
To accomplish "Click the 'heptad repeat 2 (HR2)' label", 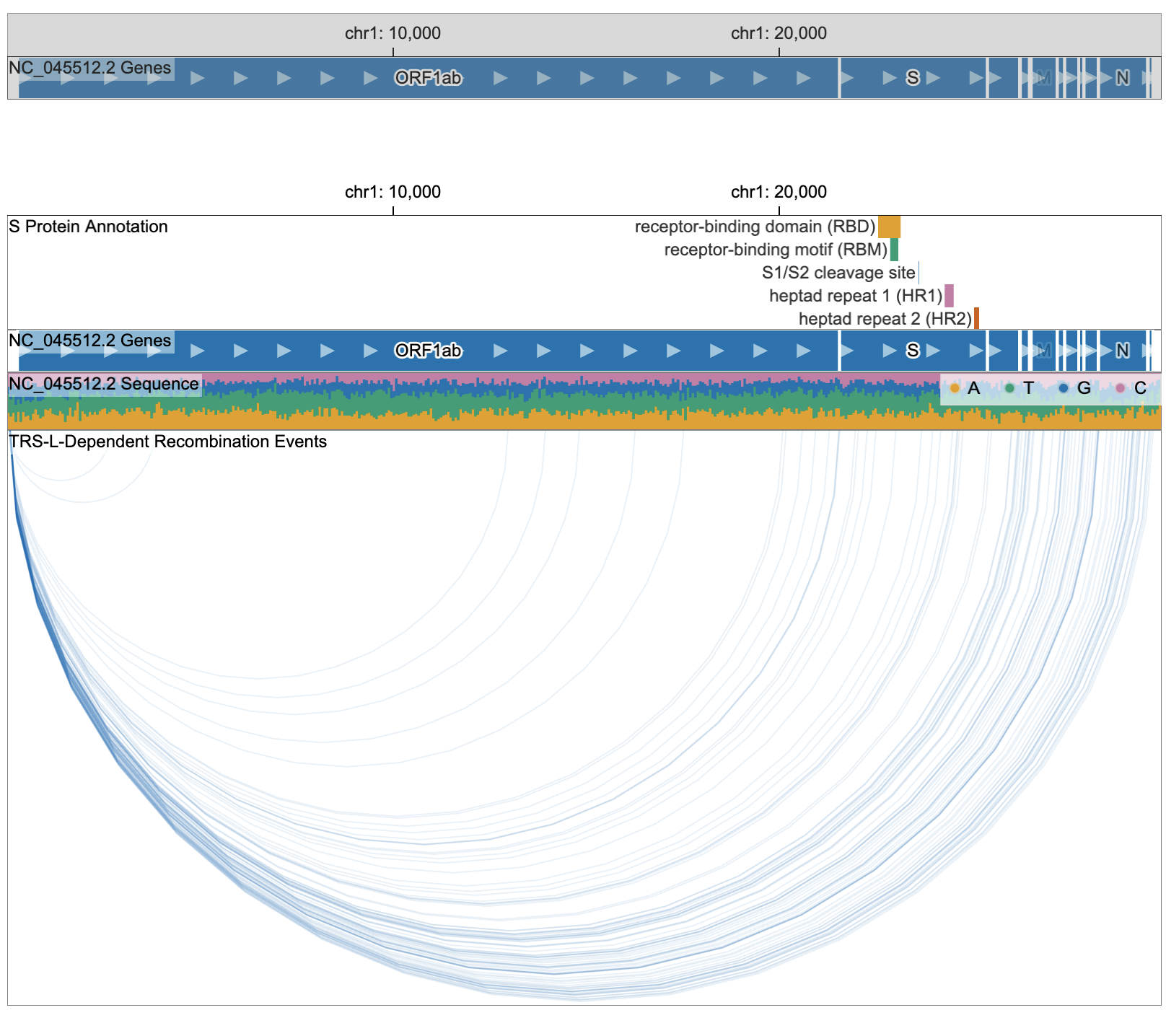I will click(885, 319).
